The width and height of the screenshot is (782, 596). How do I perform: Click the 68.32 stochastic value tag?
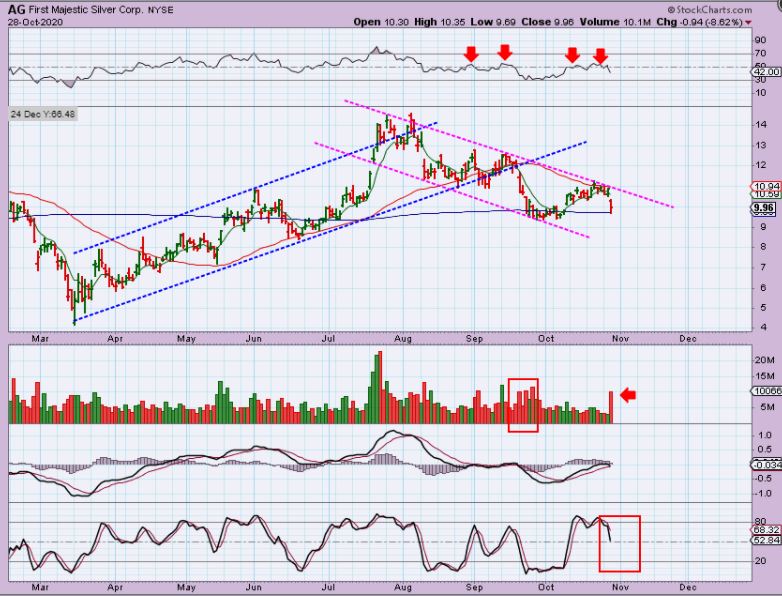(766, 530)
